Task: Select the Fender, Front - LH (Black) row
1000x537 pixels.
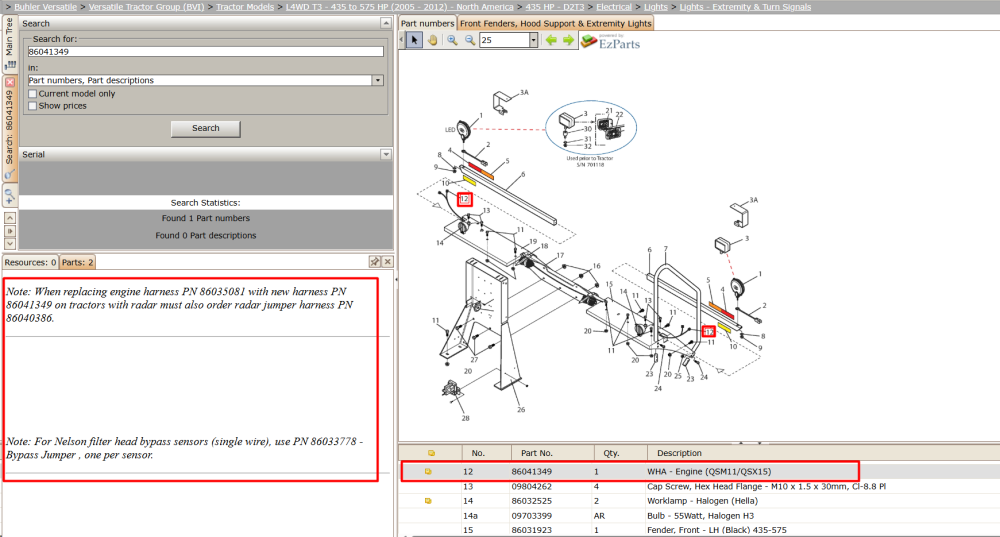Action: [x=700, y=530]
